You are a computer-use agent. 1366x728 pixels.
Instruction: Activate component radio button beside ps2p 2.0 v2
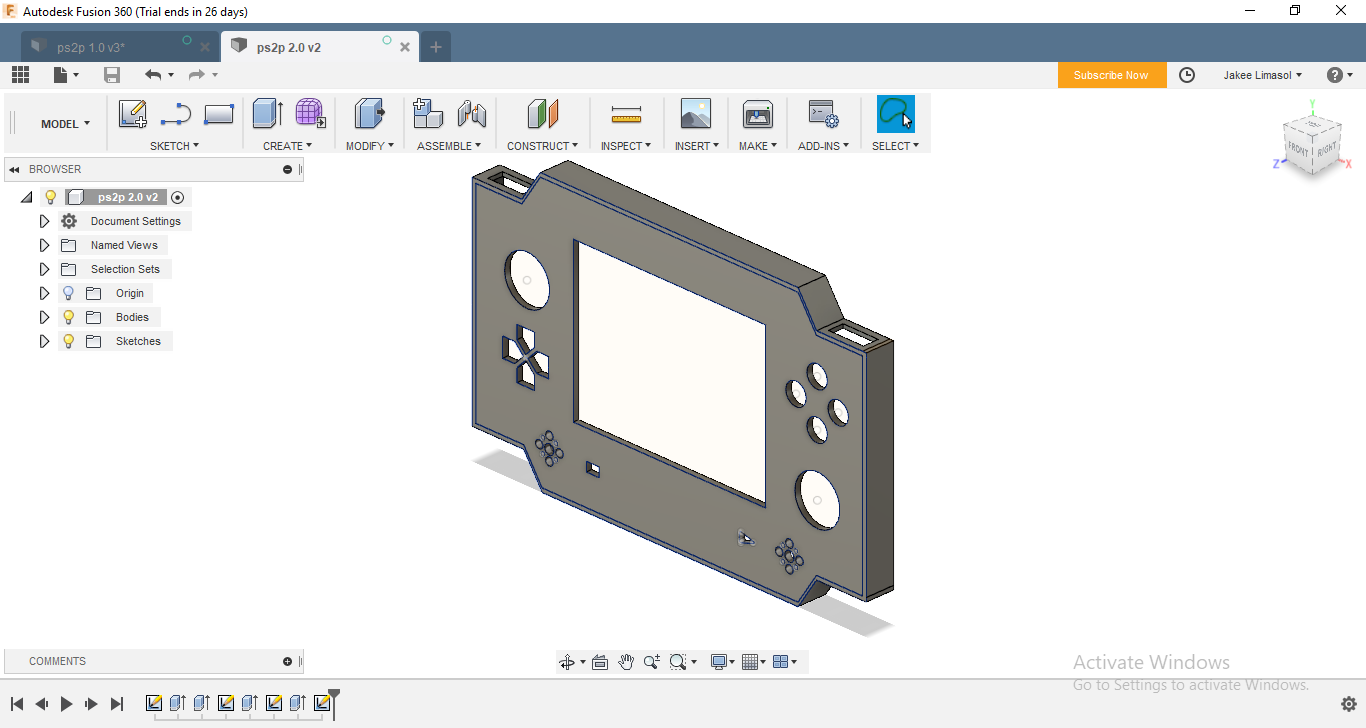point(178,198)
